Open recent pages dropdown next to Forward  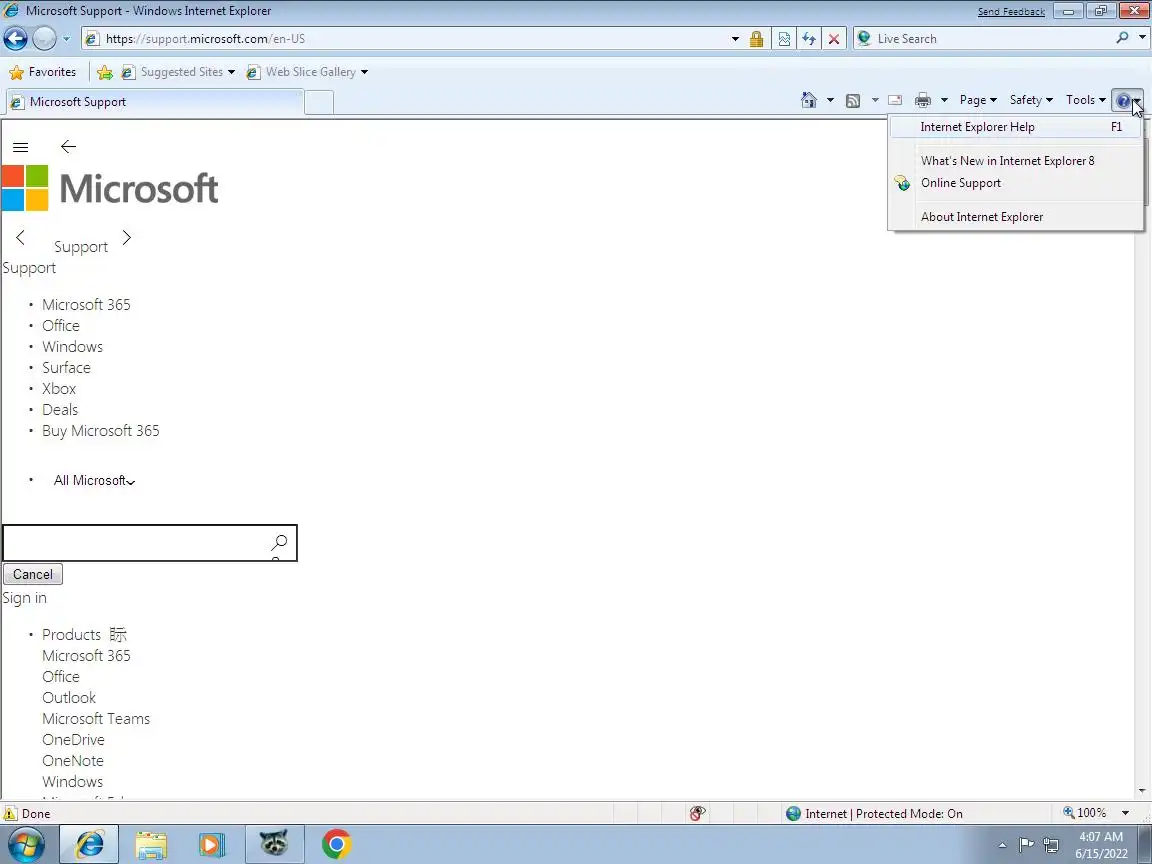(66, 38)
